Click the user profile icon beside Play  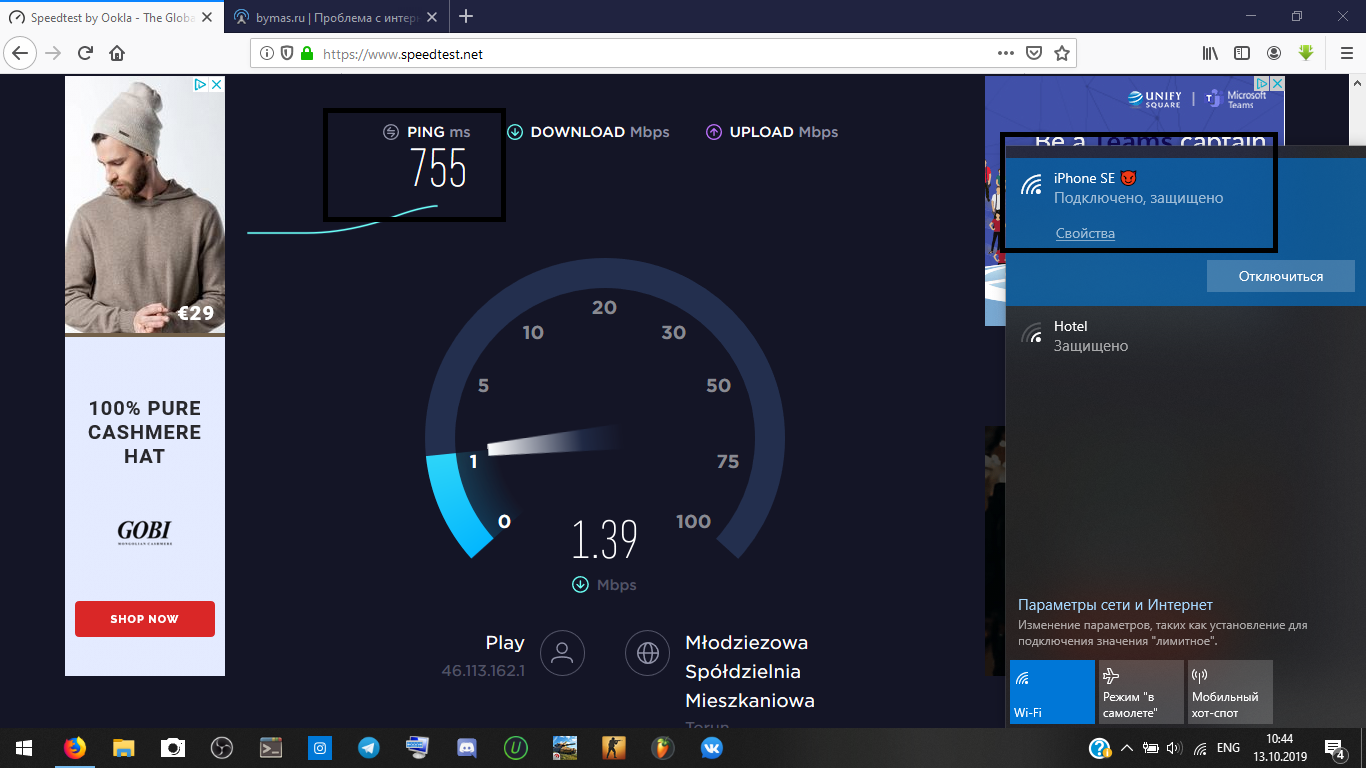562,654
